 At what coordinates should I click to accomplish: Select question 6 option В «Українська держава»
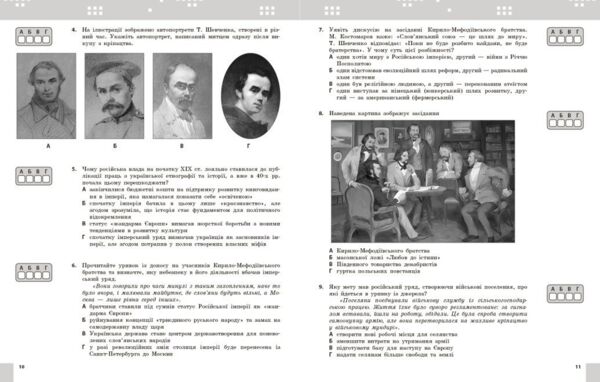(x=181, y=337)
